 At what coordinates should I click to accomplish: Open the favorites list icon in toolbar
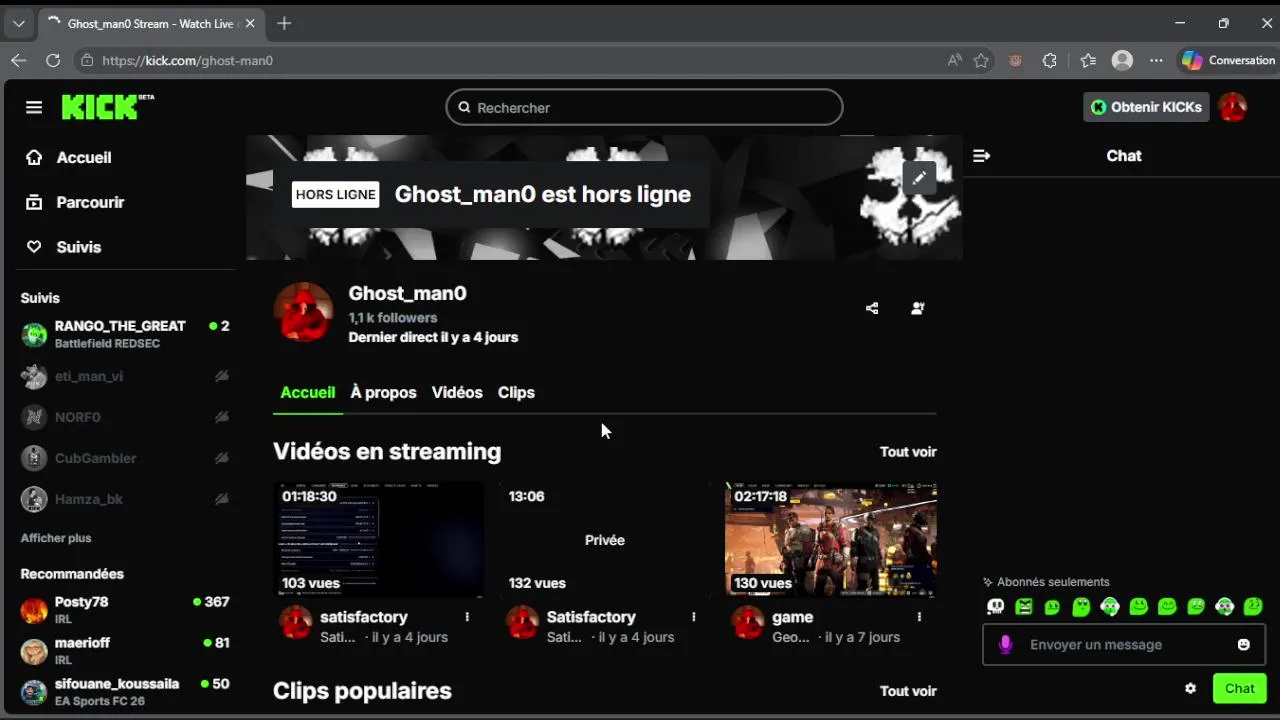1088,60
